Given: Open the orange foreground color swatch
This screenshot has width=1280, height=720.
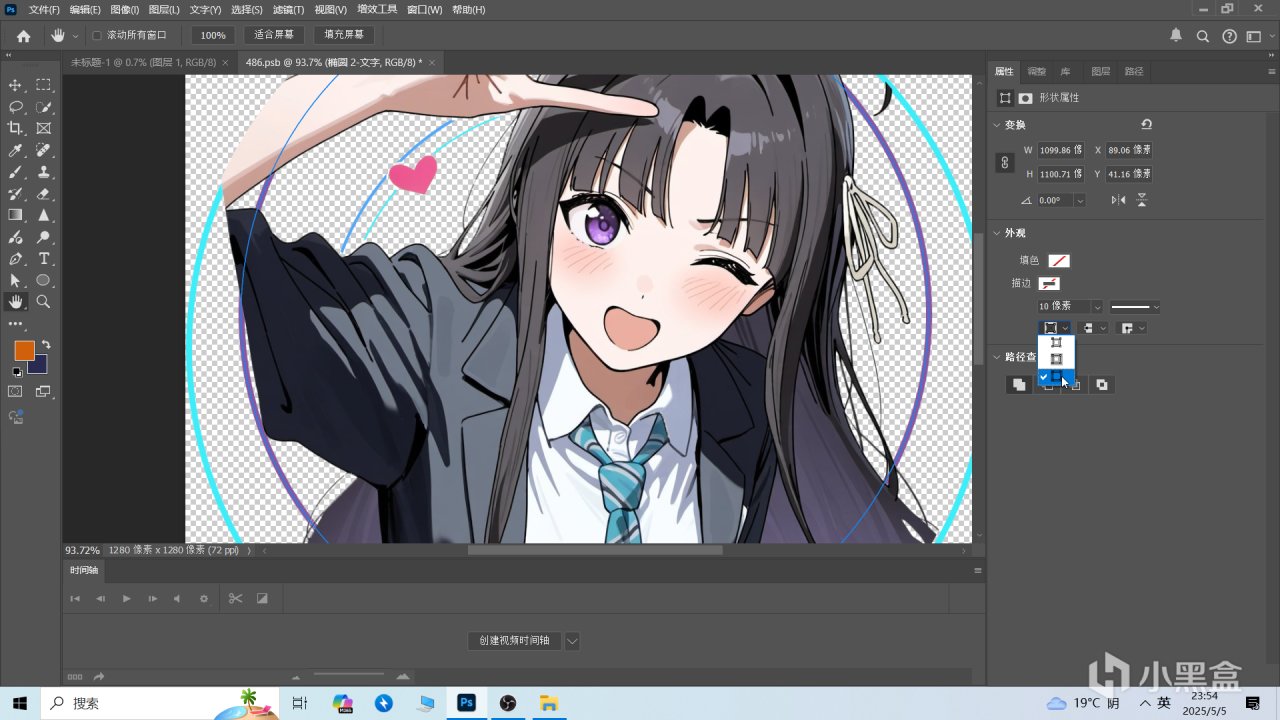Looking at the screenshot, I should point(24,350).
